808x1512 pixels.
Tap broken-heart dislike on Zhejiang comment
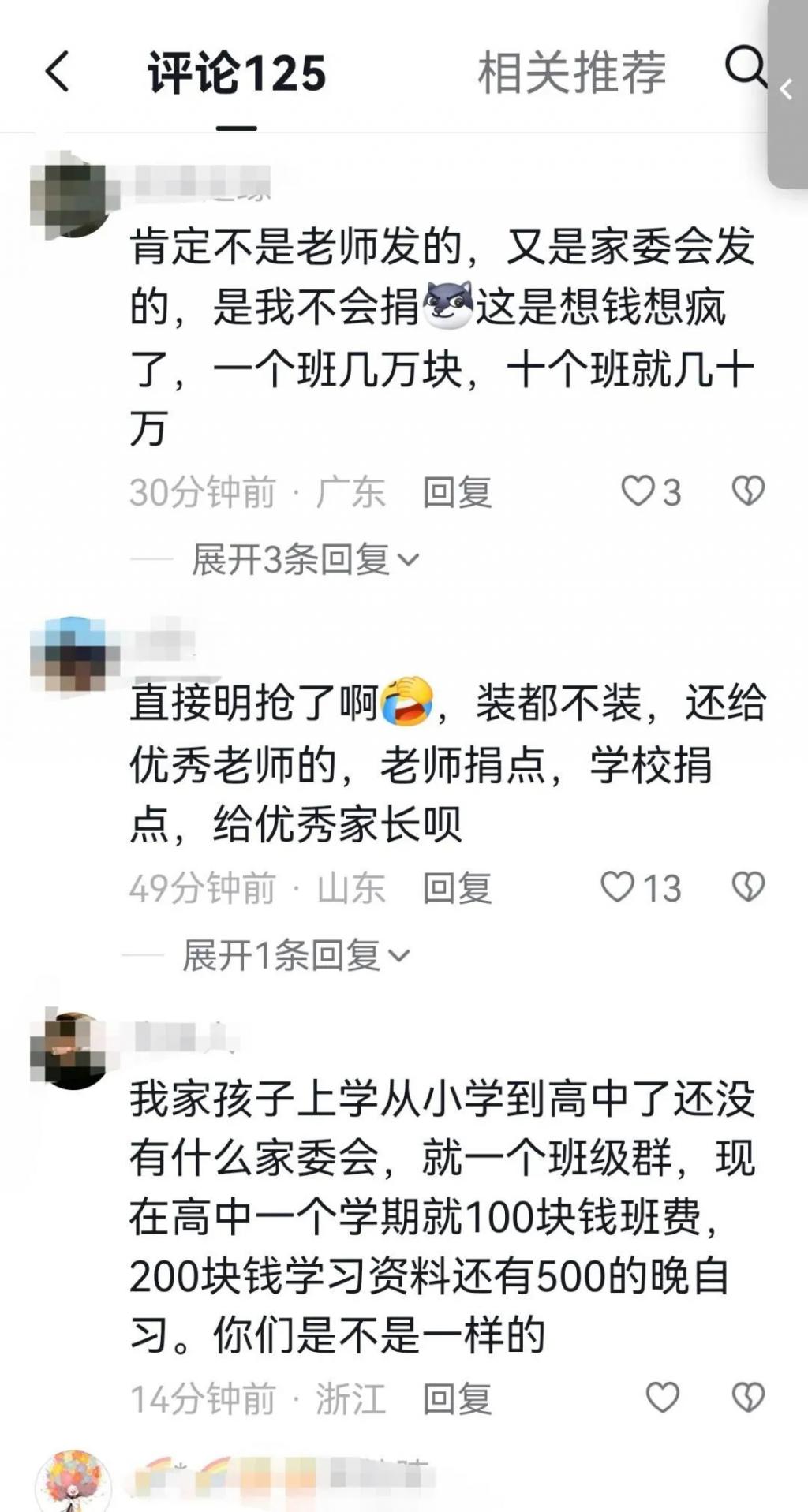coord(748,1398)
